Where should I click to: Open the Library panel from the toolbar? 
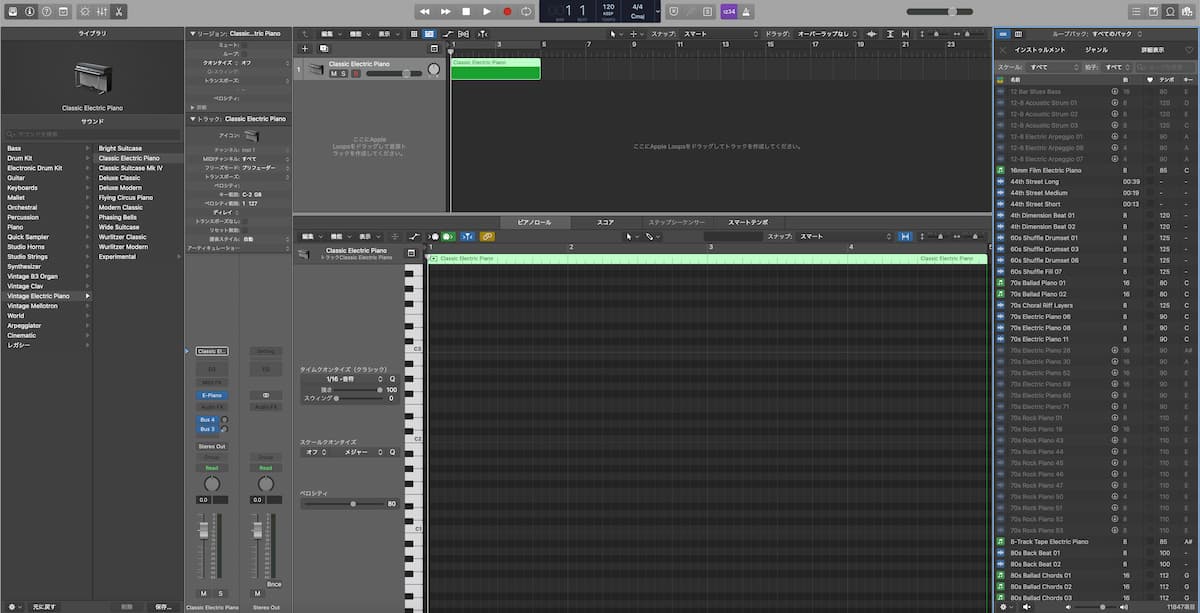click(12, 11)
